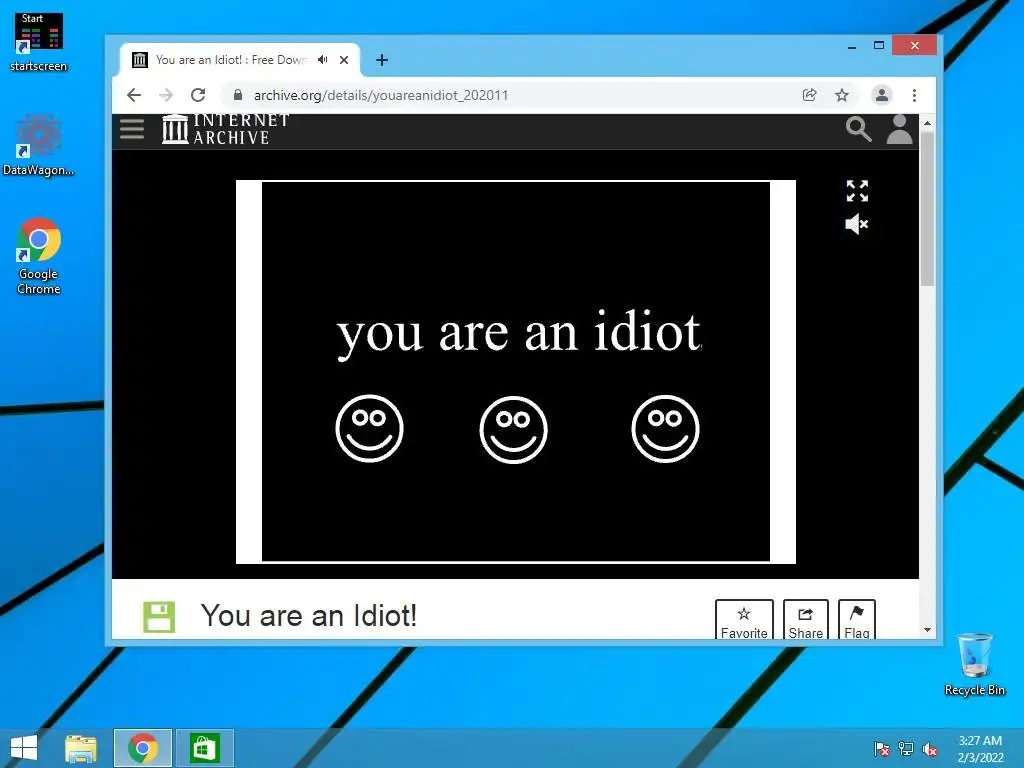Reload the current page
Screen dimensions: 1024x768
pyautogui.click(x=198, y=95)
